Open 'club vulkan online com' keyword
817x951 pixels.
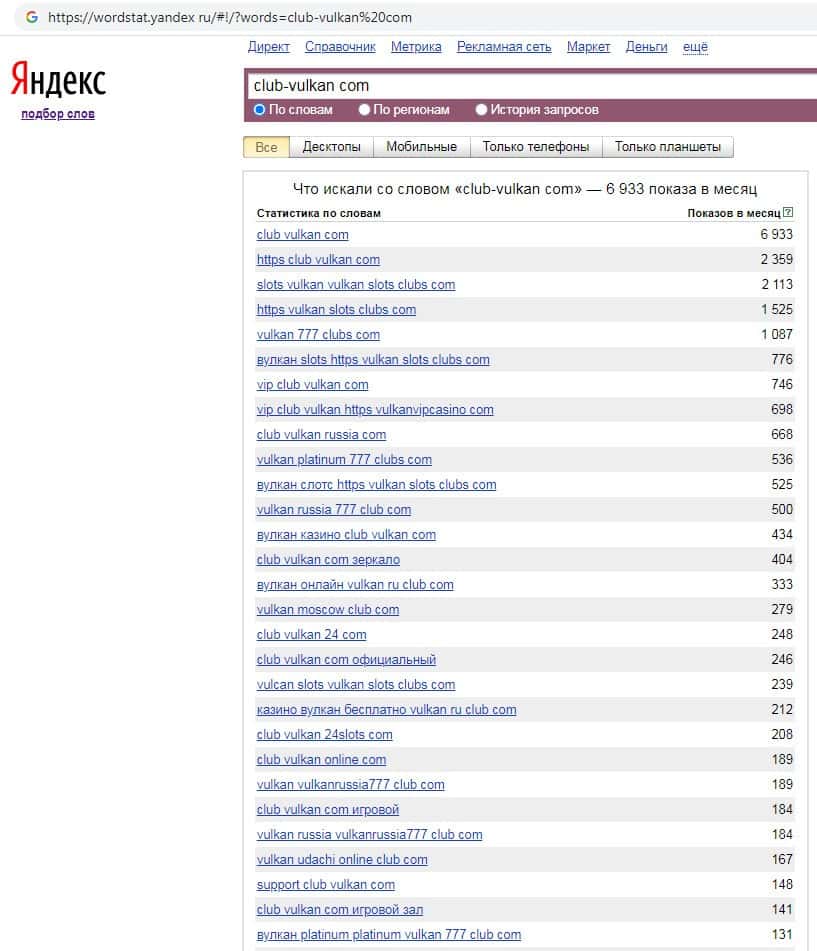click(321, 760)
